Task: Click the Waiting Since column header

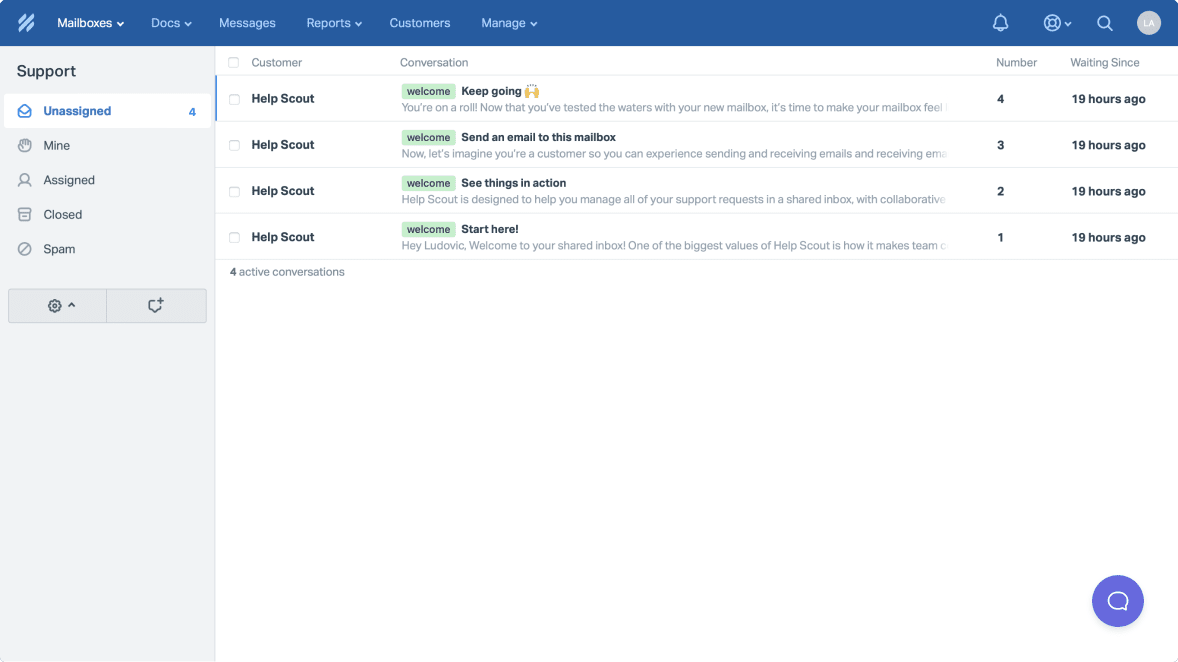Action: [1105, 62]
